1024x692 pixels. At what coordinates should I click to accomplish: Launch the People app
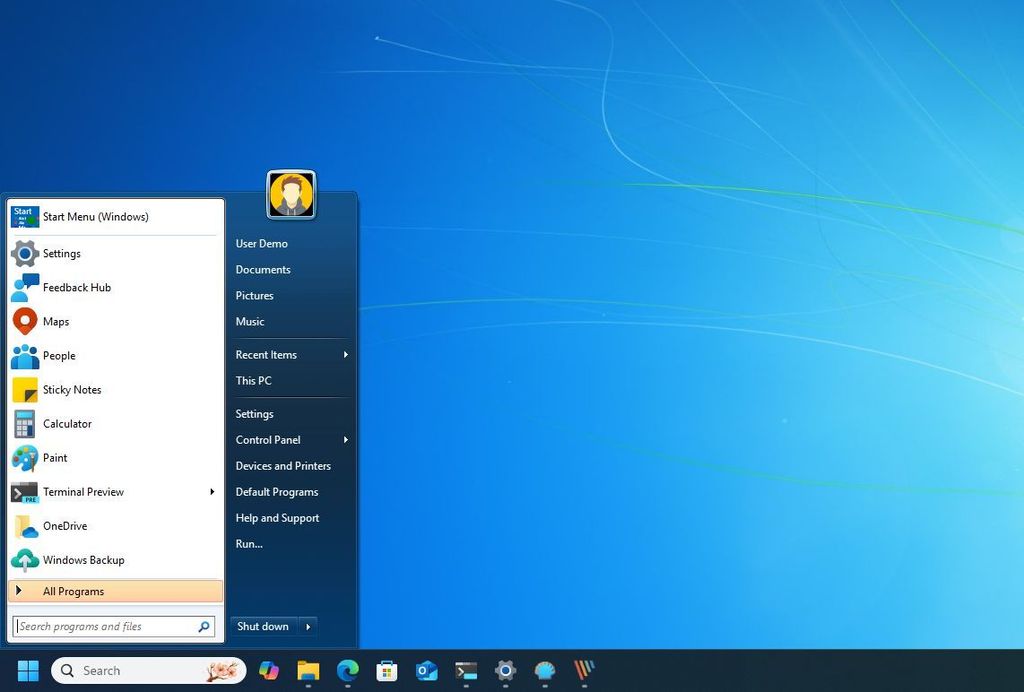tap(59, 356)
